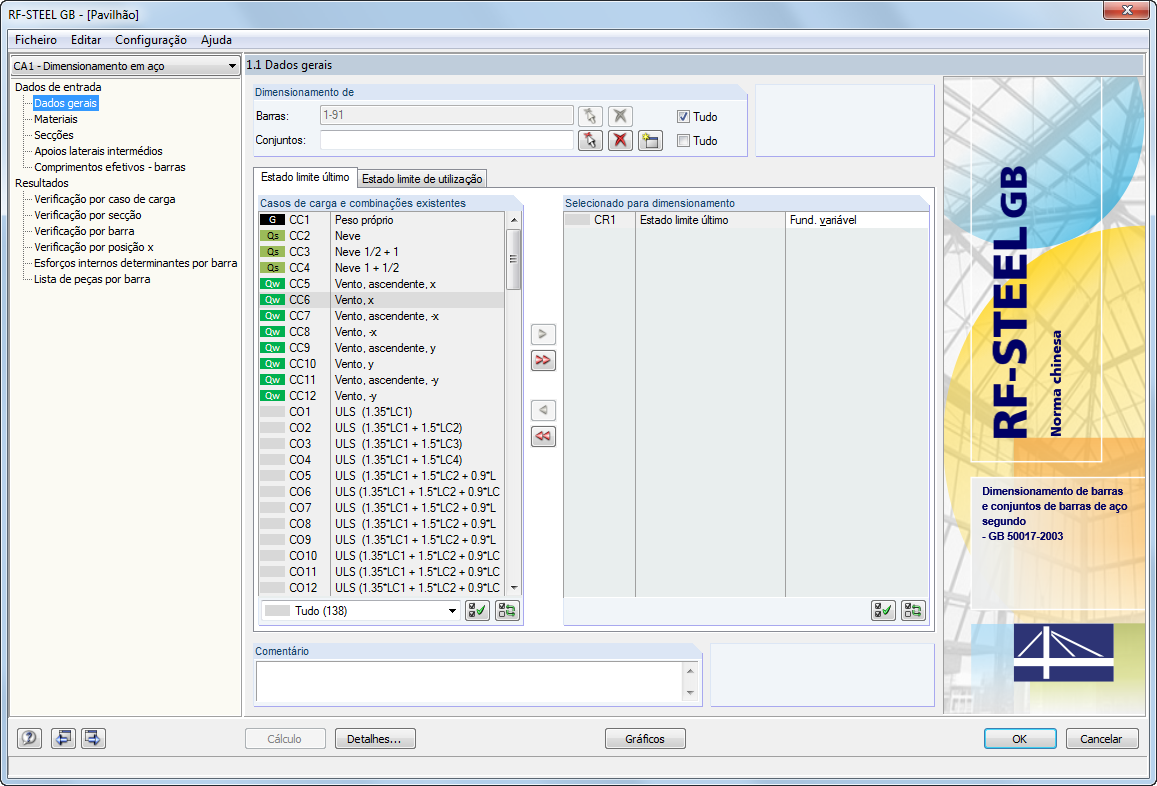
Task: Click the Cancelar button
Action: click(x=1102, y=739)
